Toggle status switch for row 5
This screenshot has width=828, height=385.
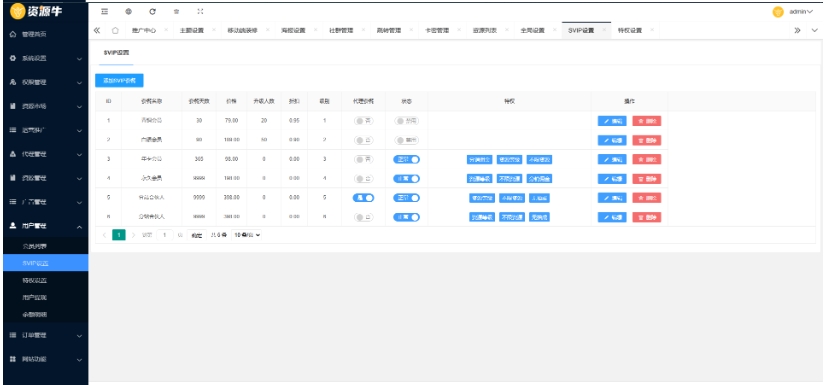[407, 198]
